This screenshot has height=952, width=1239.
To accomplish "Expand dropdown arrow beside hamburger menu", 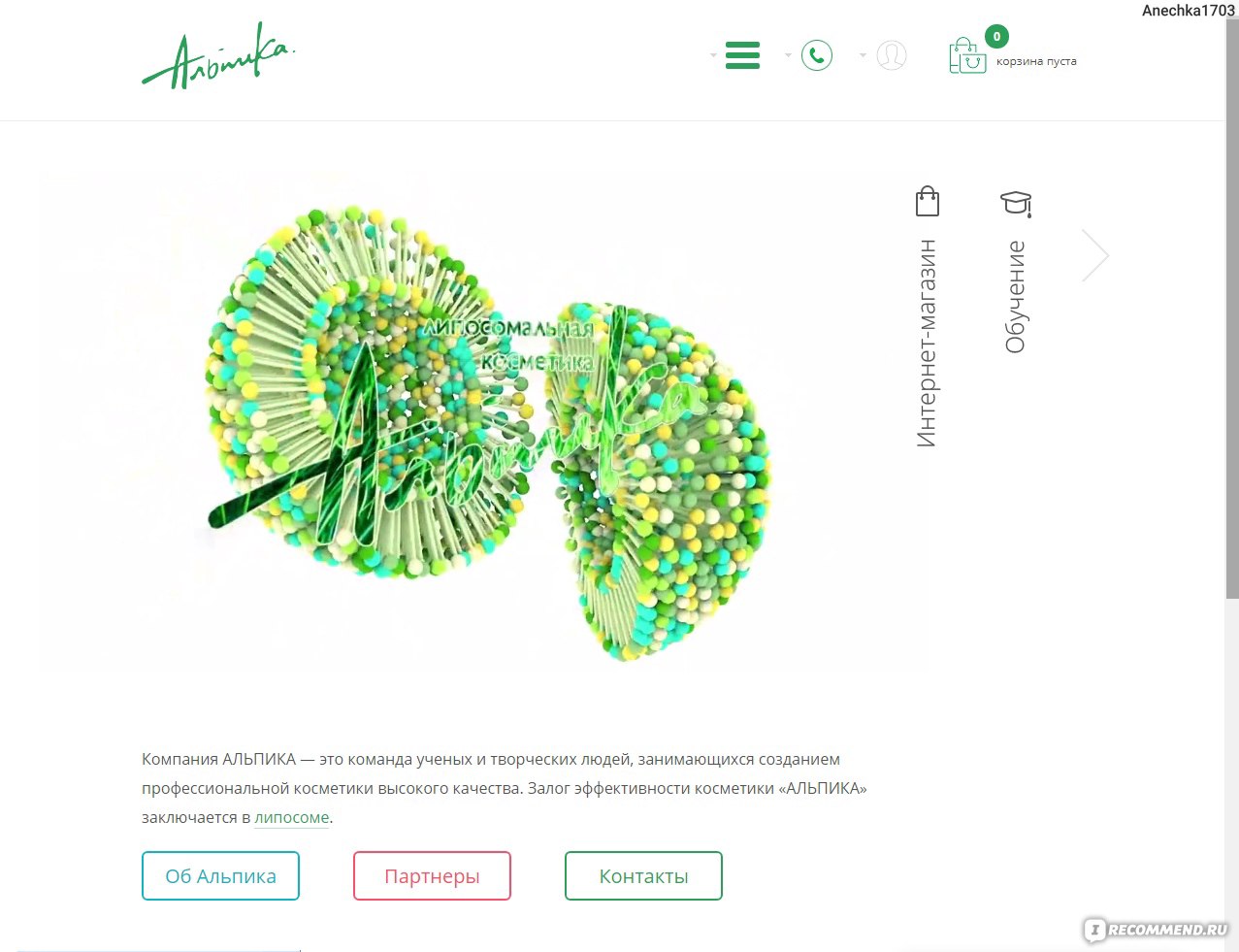I will point(713,55).
